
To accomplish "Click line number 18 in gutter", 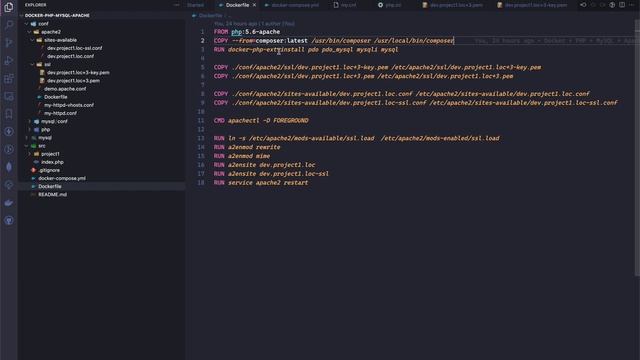I will click(x=201, y=182).
